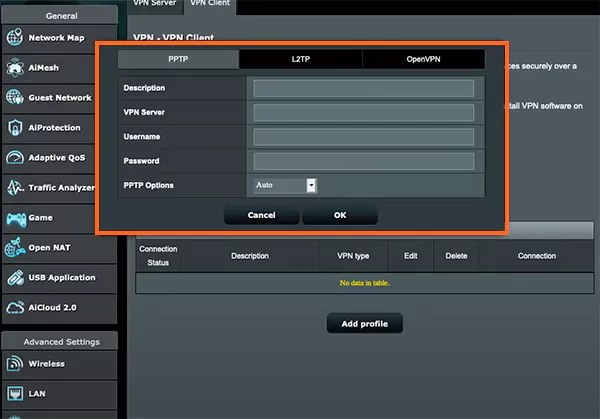
Task: Click the 'No data in table.' message
Action: (365, 283)
